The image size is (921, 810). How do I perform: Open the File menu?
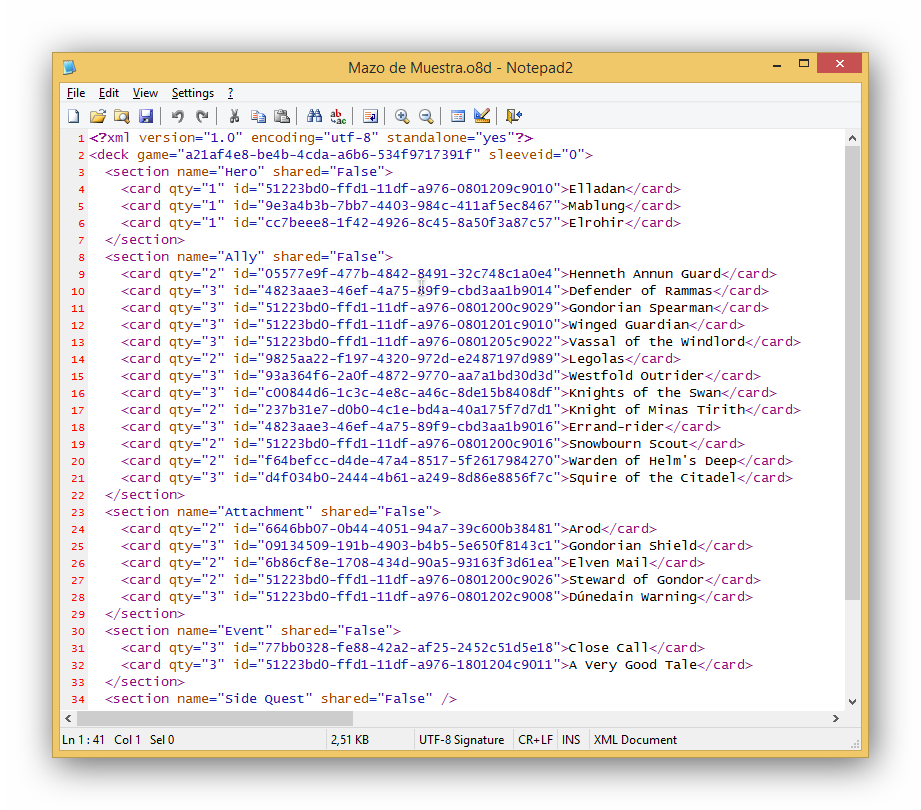(76, 93)
